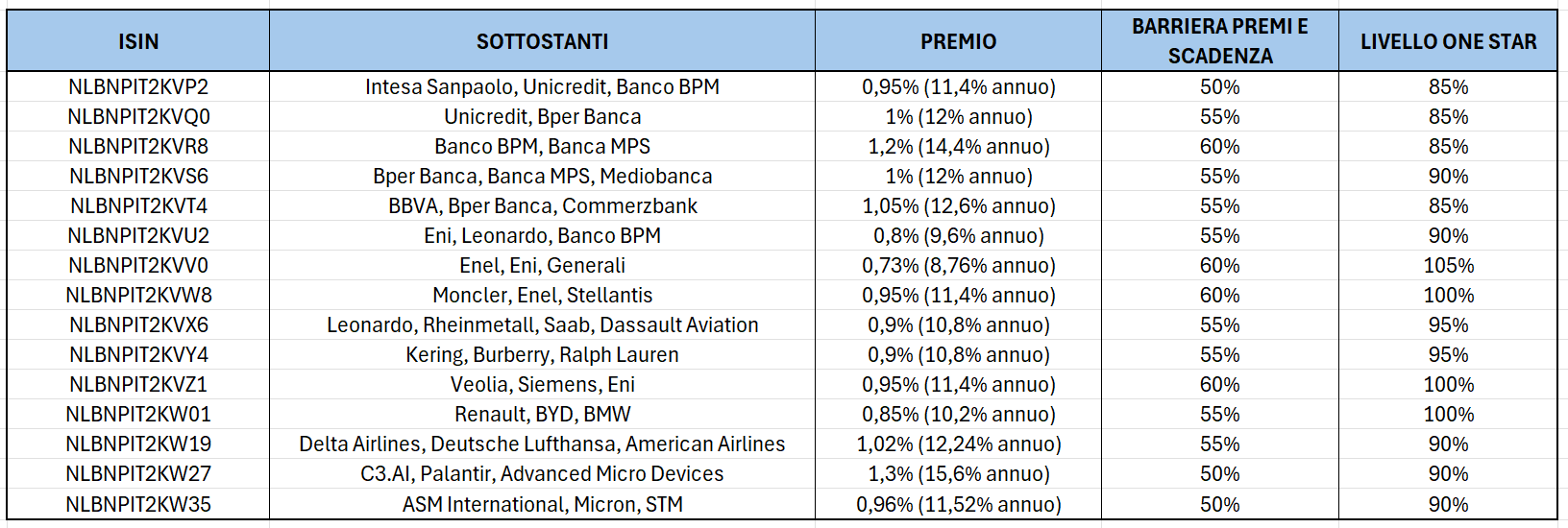Select the SOTTOSTANTI header cell
Image resolution: width=1568 pixels, height=528 pixels.
point(542,41)
